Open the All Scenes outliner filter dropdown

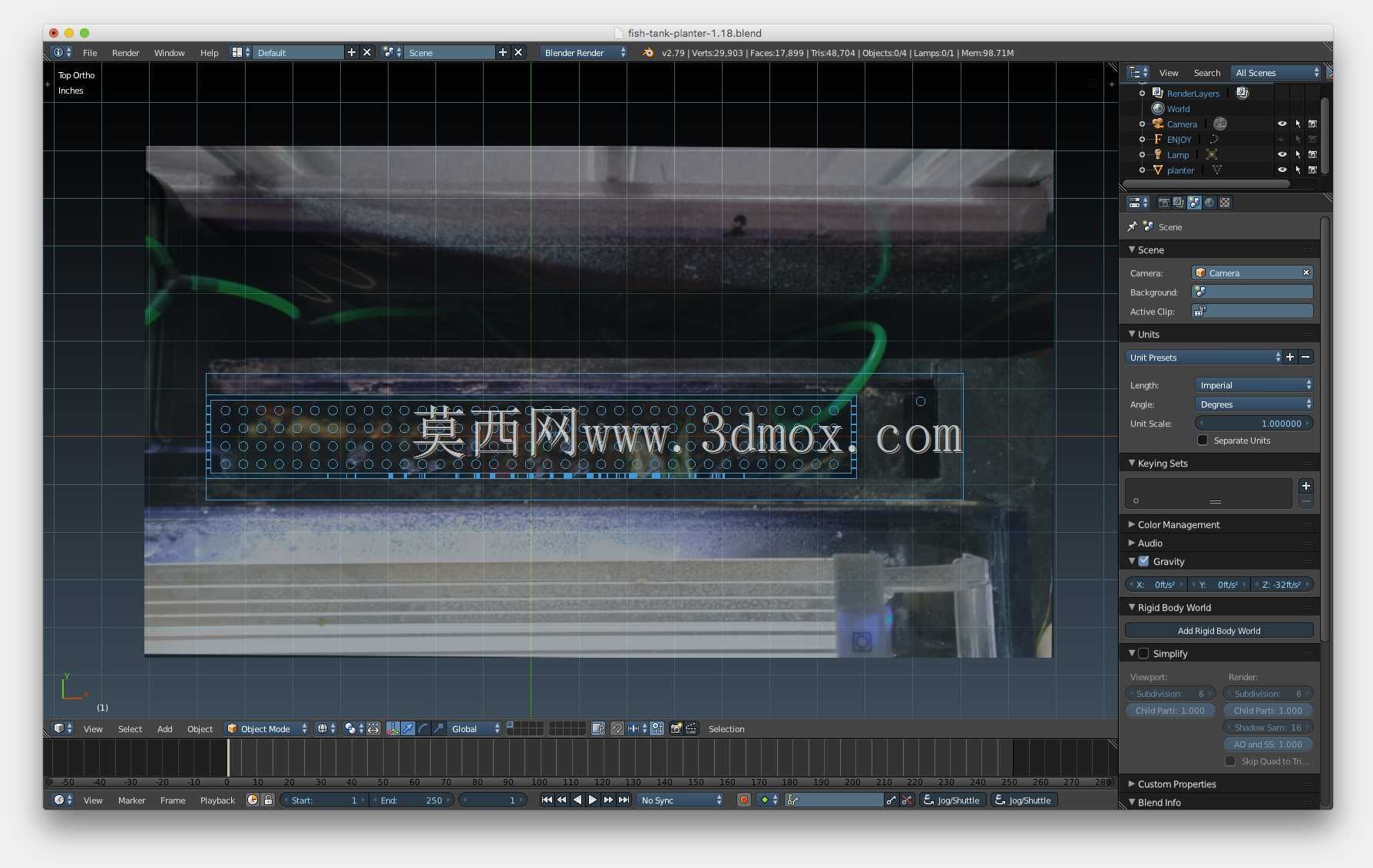point(1276,72)
